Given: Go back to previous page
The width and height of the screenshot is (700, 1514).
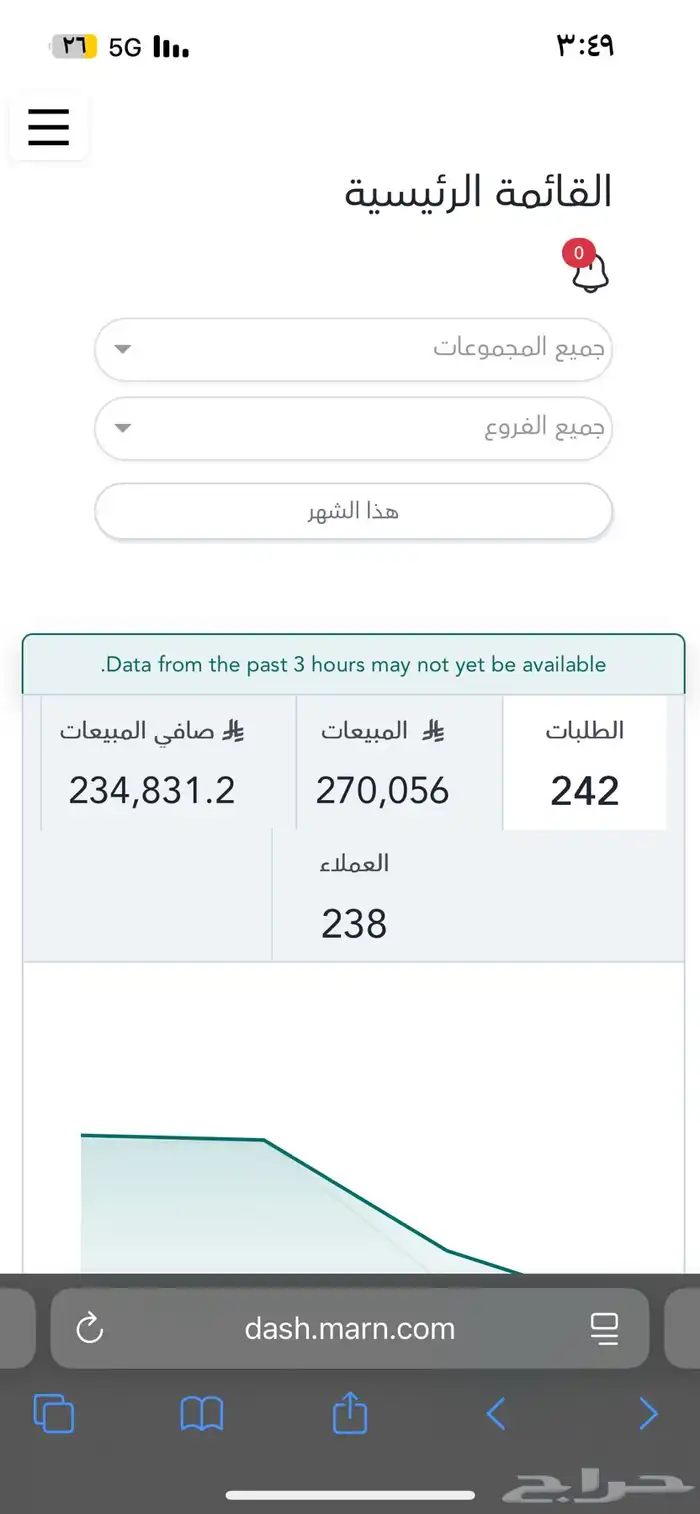Looking at the screenshot, I should click(496, 1414).
